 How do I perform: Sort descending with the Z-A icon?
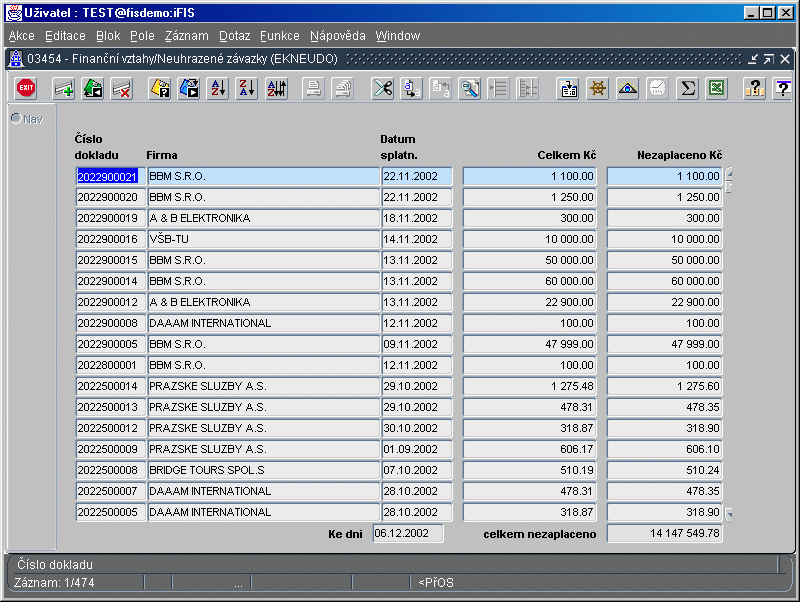pyautogui.click(x=247, y=89)
